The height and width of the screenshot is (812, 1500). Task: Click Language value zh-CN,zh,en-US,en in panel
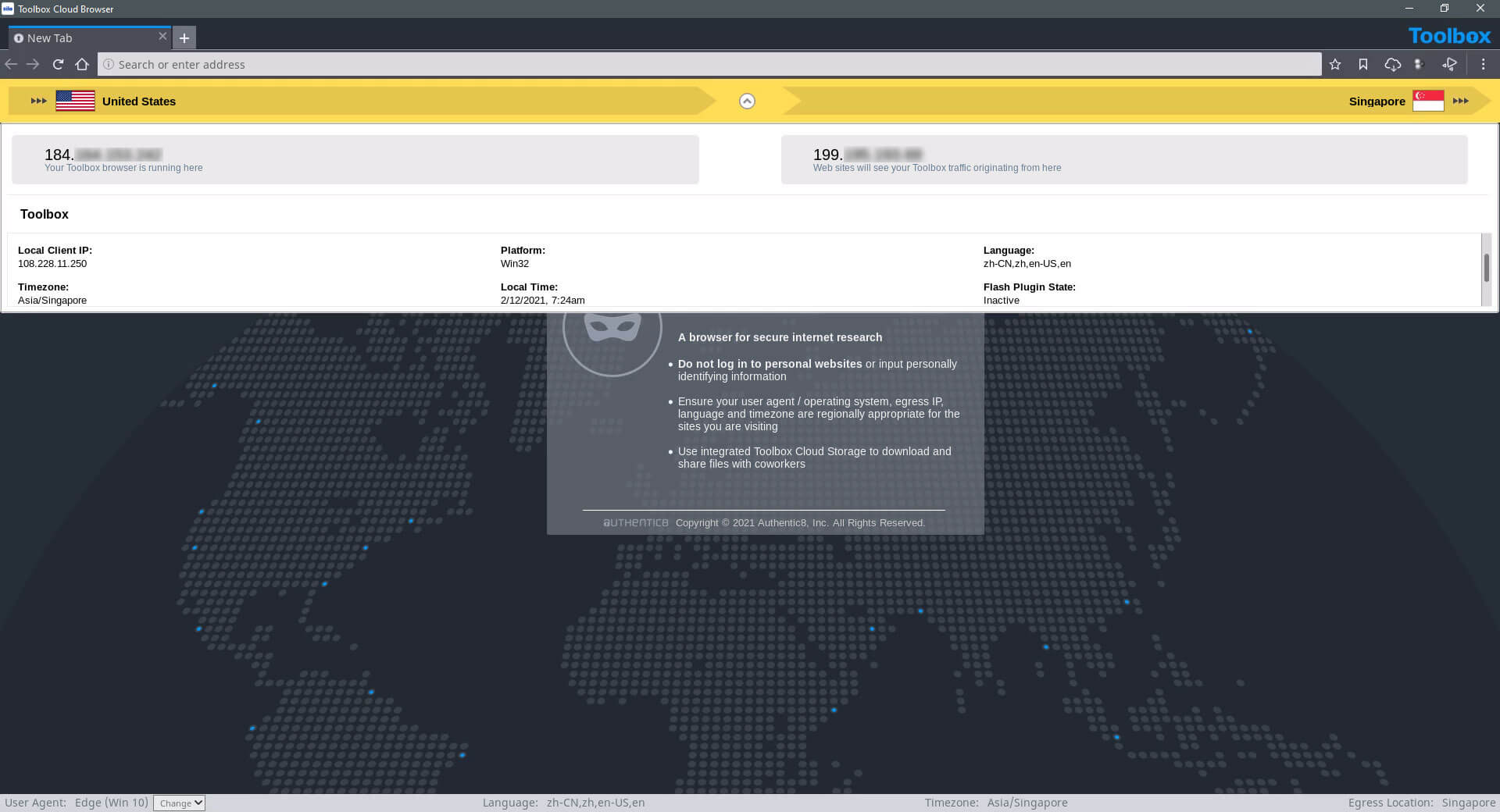tap(1027, 264)
